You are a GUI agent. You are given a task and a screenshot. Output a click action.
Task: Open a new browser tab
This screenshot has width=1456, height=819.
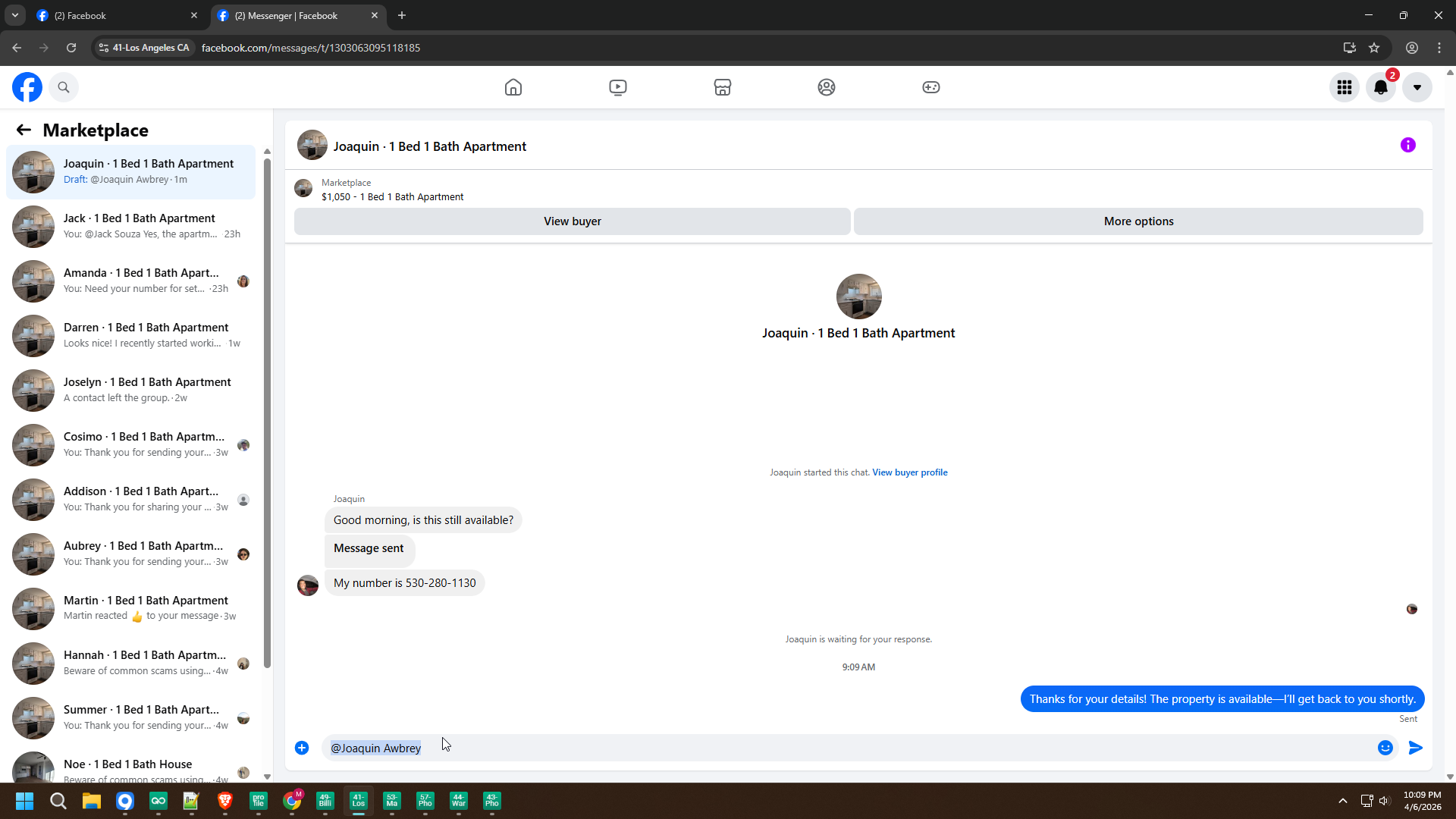pos(402,15)
